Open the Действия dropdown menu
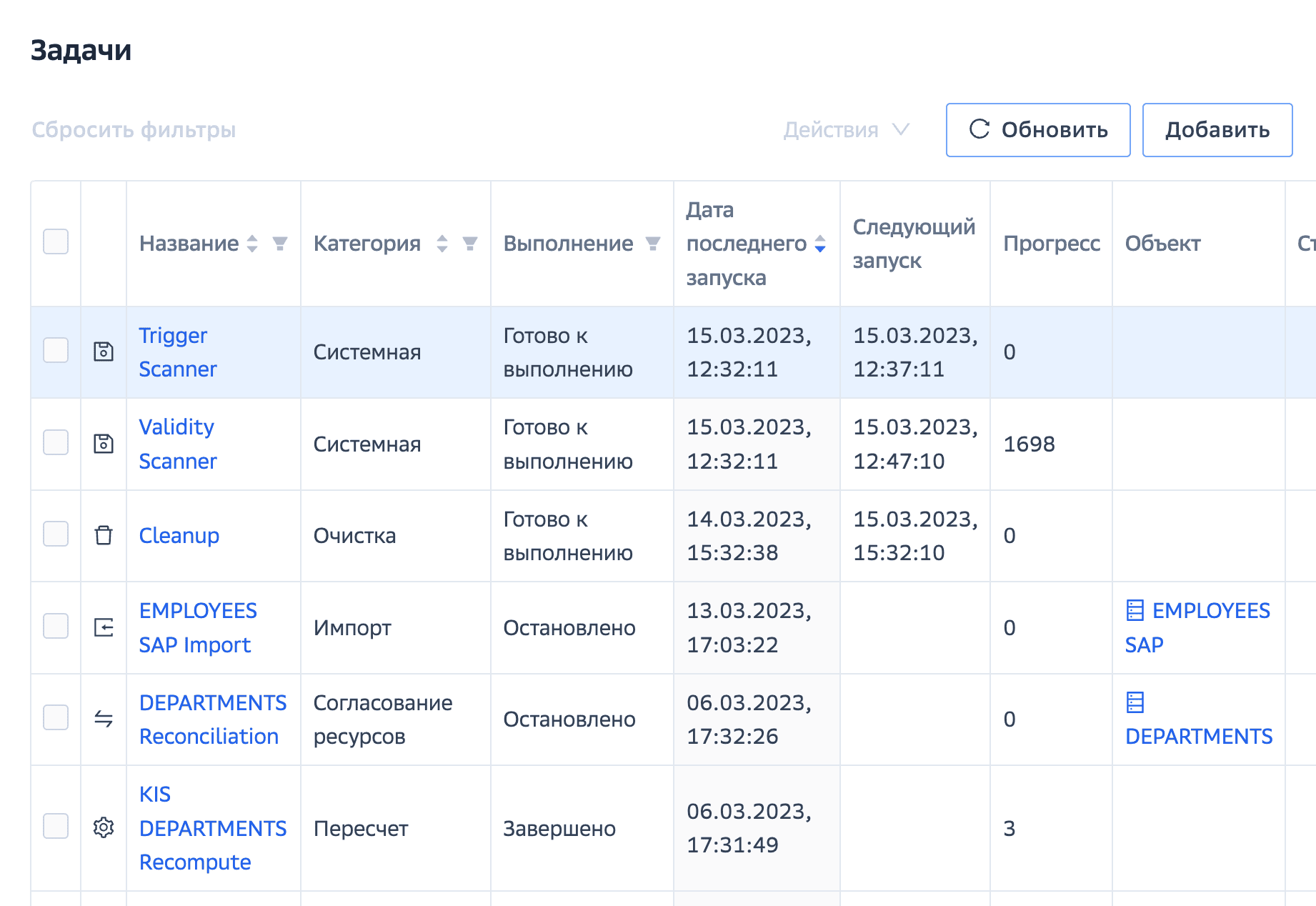 pos(845,130)
